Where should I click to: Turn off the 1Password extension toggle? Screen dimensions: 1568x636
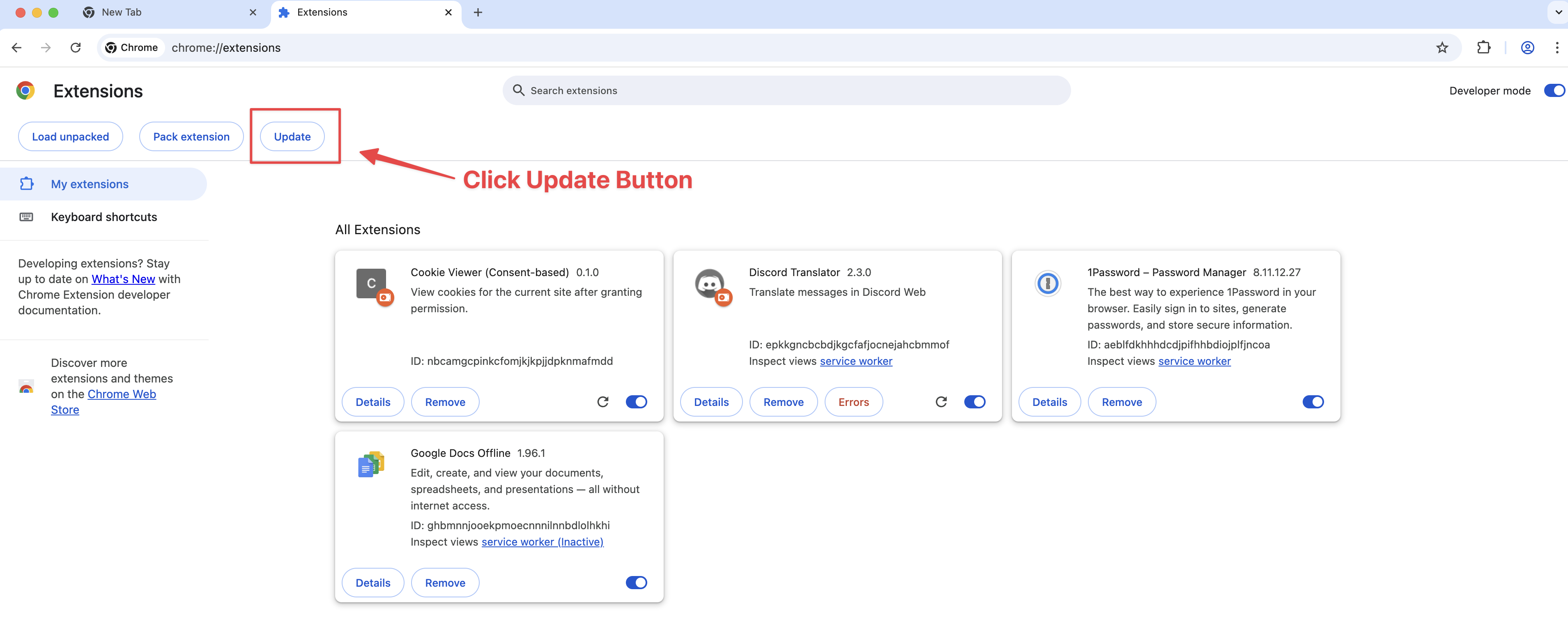pyautogui.click(x=1313, y=401)
